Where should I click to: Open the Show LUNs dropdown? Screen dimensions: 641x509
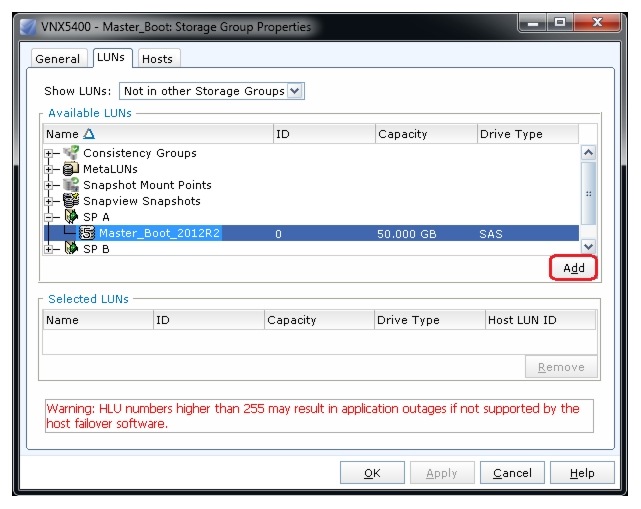(x=295, y=91)
